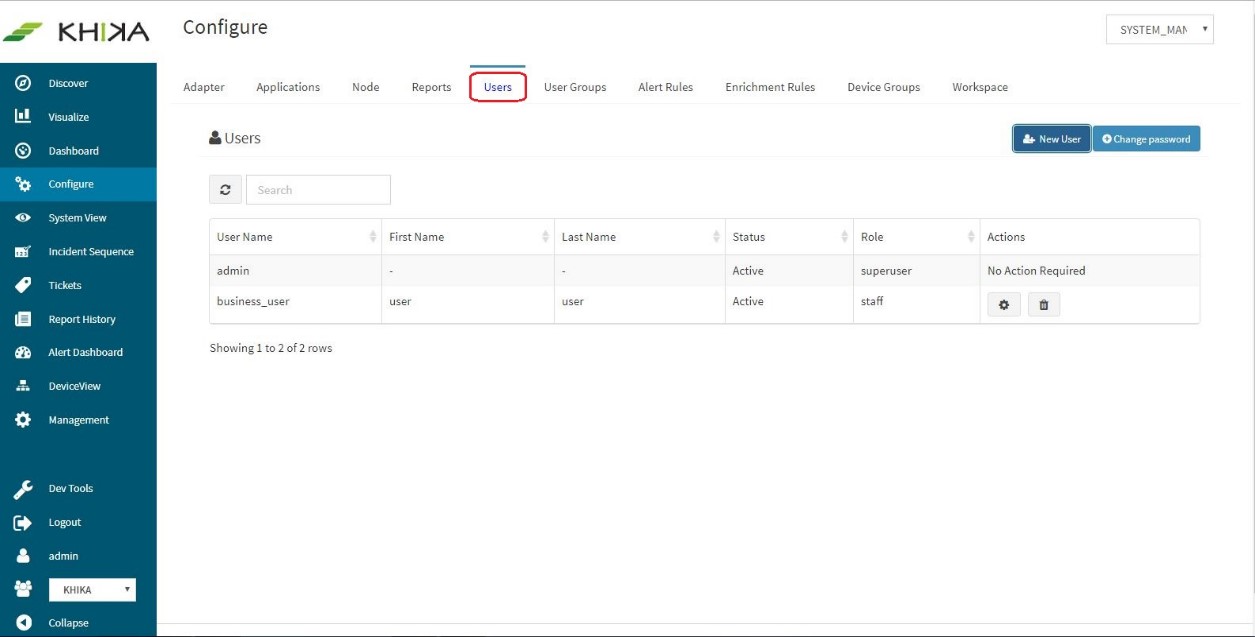Screen dimensions: 1255x637
Task: Select the Report History icon
Action: pyautogui.click(x=21, y=319)
